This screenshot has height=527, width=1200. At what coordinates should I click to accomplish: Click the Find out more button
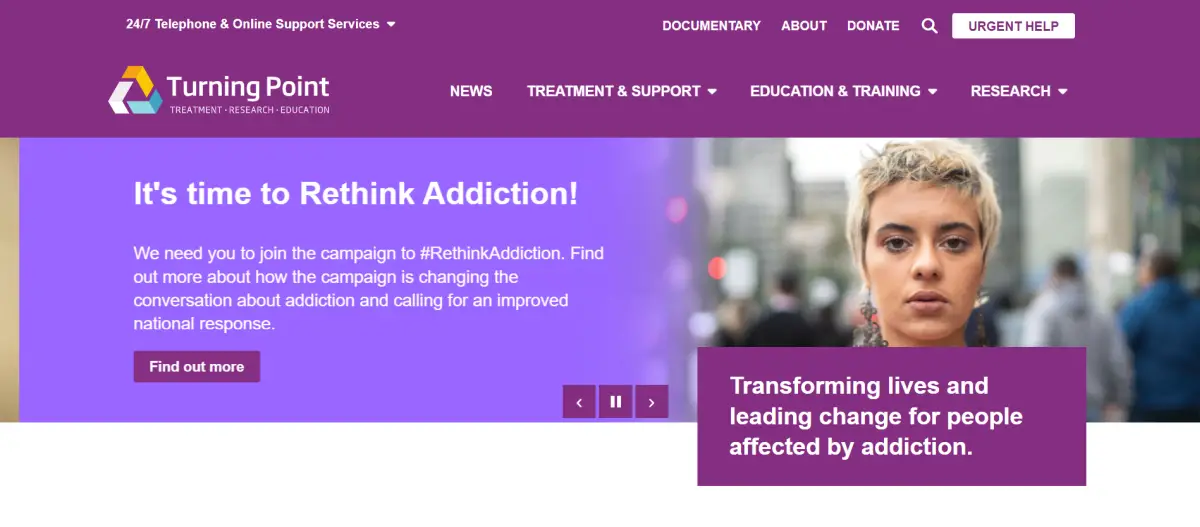tap(197, 367)
